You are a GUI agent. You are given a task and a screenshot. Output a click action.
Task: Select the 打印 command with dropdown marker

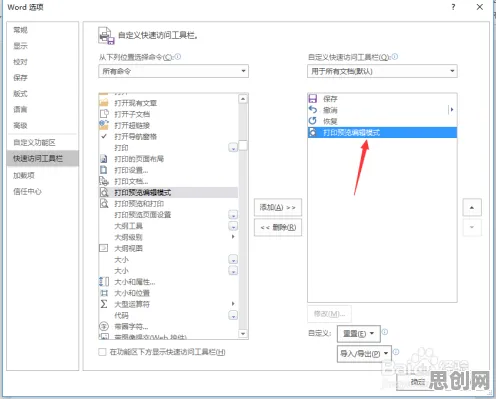coord(168,148)
